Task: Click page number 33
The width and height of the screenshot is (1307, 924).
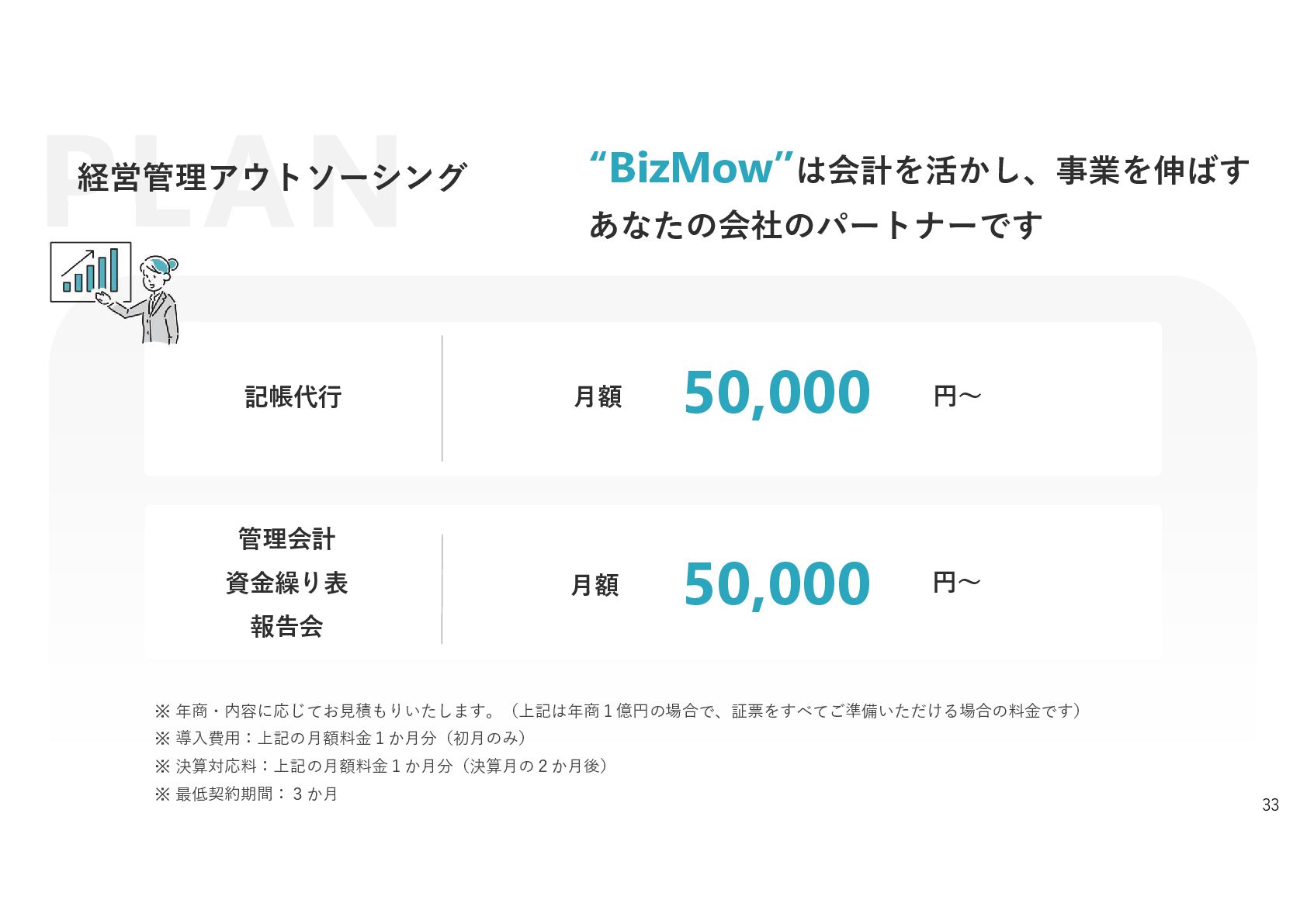Action: (1270, 805)
